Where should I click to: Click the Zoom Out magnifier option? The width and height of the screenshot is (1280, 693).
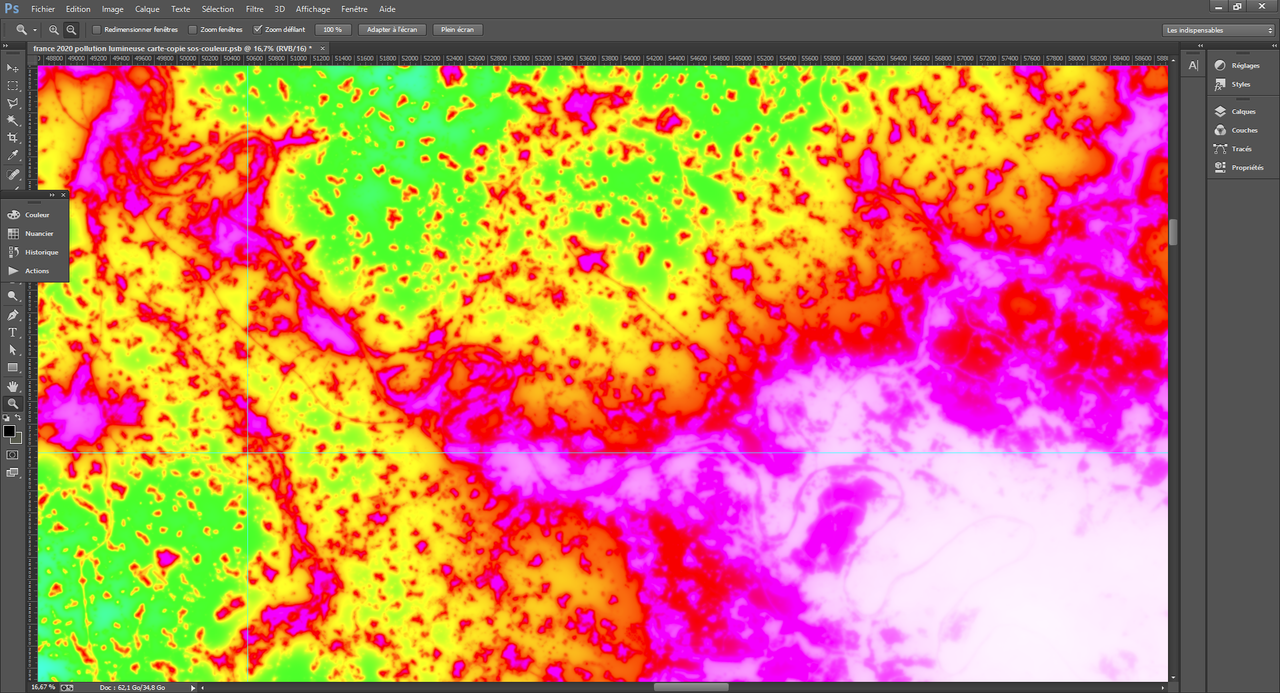(x=71, y=30)
